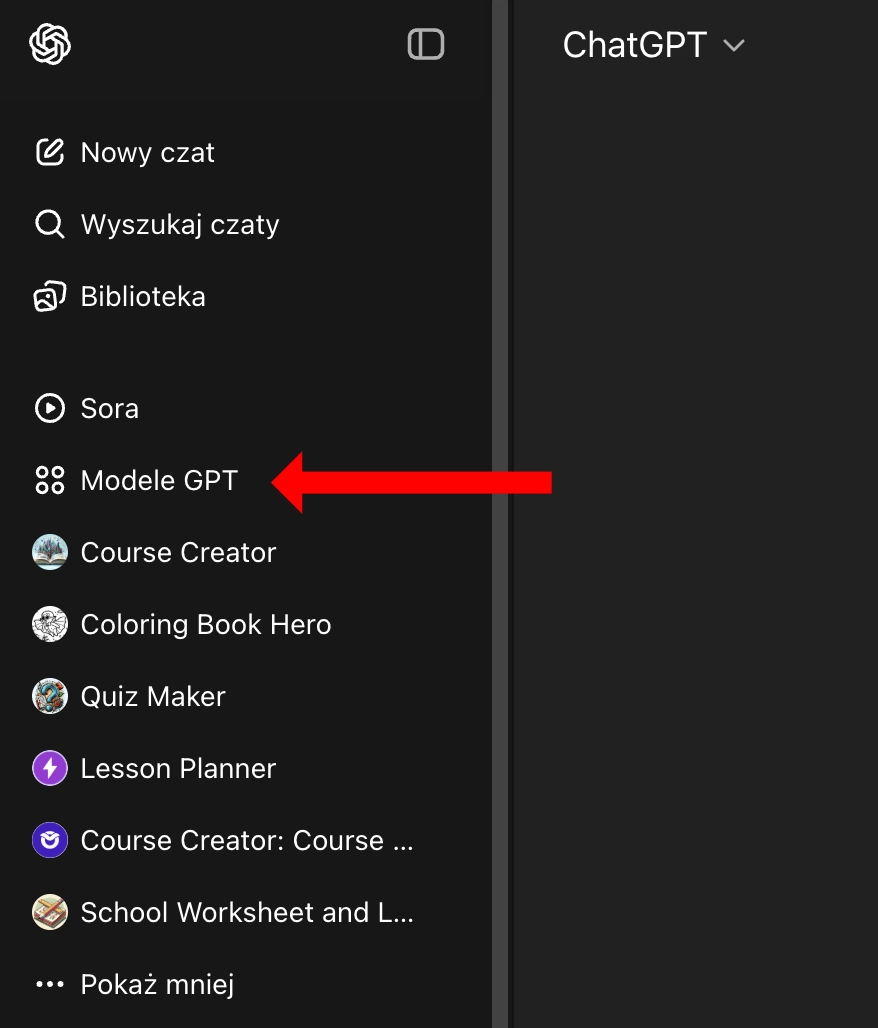
Task: Open the ChatGPT model selector dropdown
Action: coord(654,45)
